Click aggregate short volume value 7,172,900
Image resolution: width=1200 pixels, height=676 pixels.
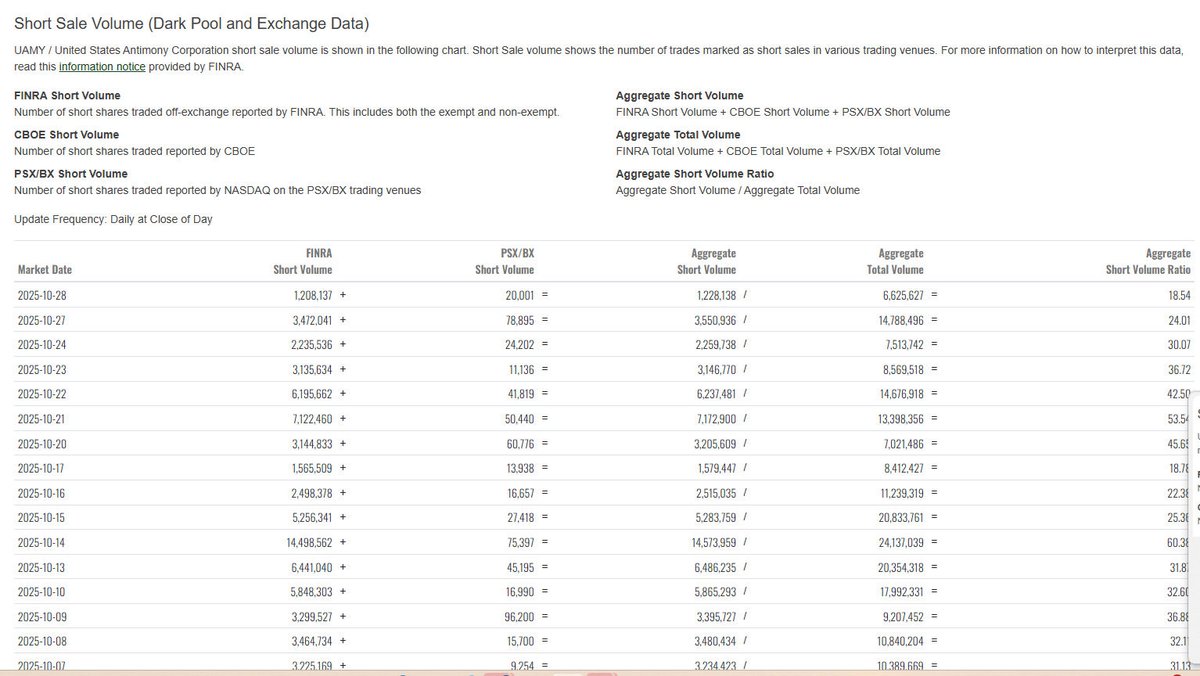coord(716,420)
